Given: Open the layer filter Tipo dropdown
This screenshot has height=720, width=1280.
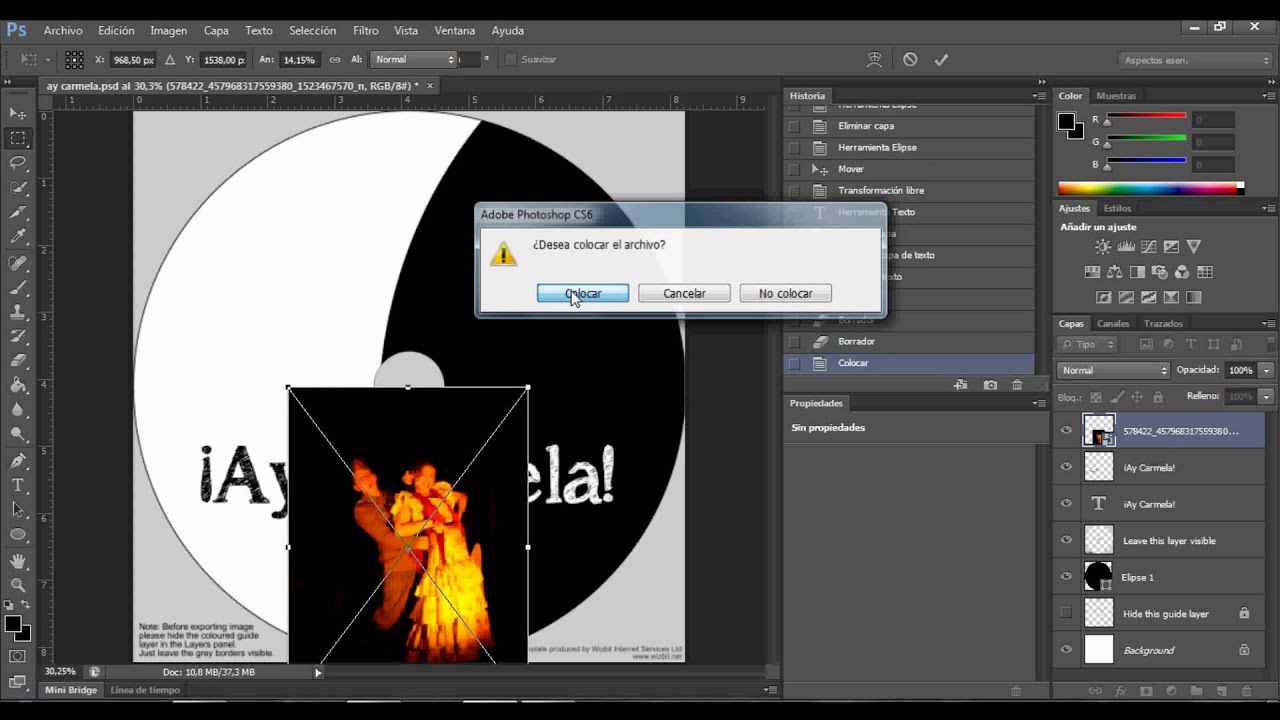Looking at the screenshot, I should click(1088, 344).
